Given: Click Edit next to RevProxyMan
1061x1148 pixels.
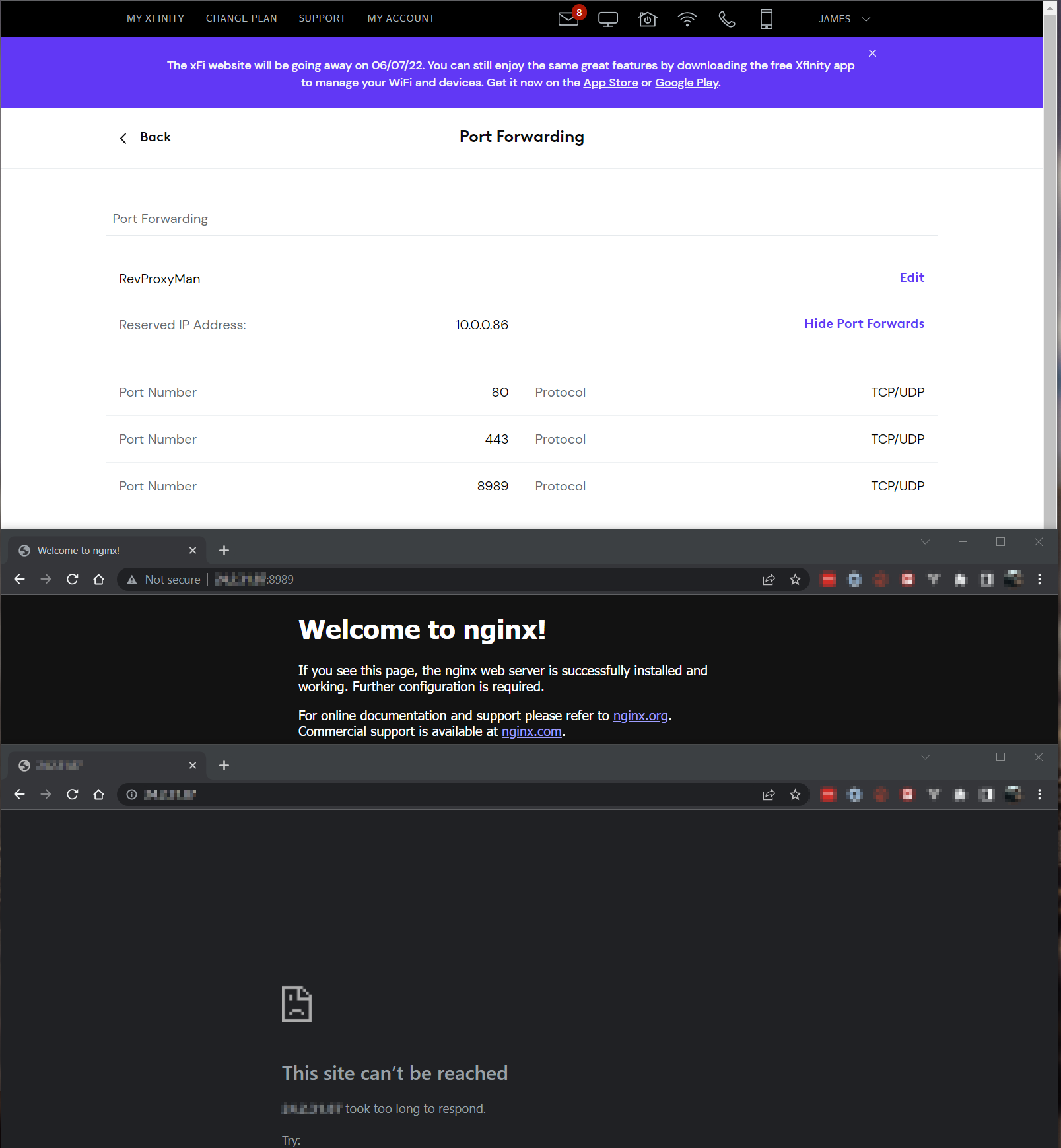Looking at the screenshot, I should tap(911, 278).
